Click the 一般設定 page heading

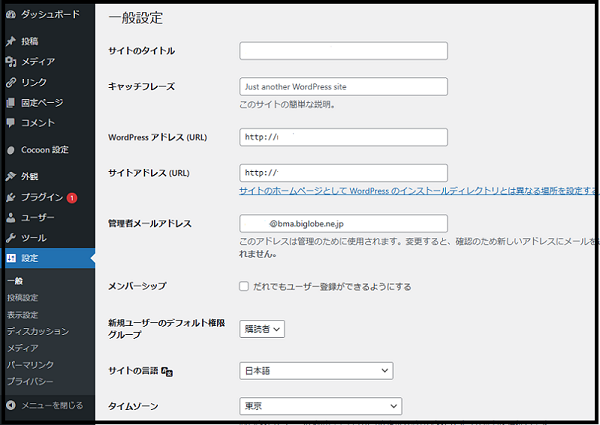(136, 18)
